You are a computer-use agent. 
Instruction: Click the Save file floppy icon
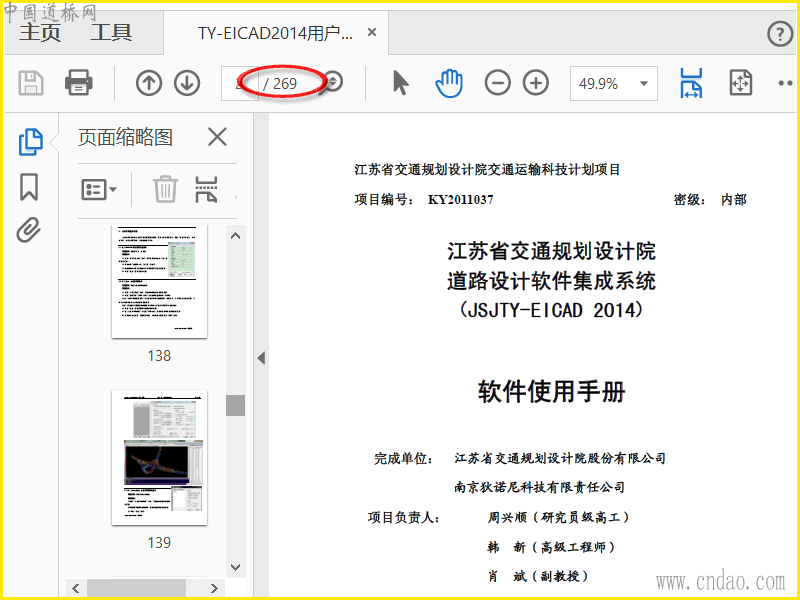click(x=31, y=83)
